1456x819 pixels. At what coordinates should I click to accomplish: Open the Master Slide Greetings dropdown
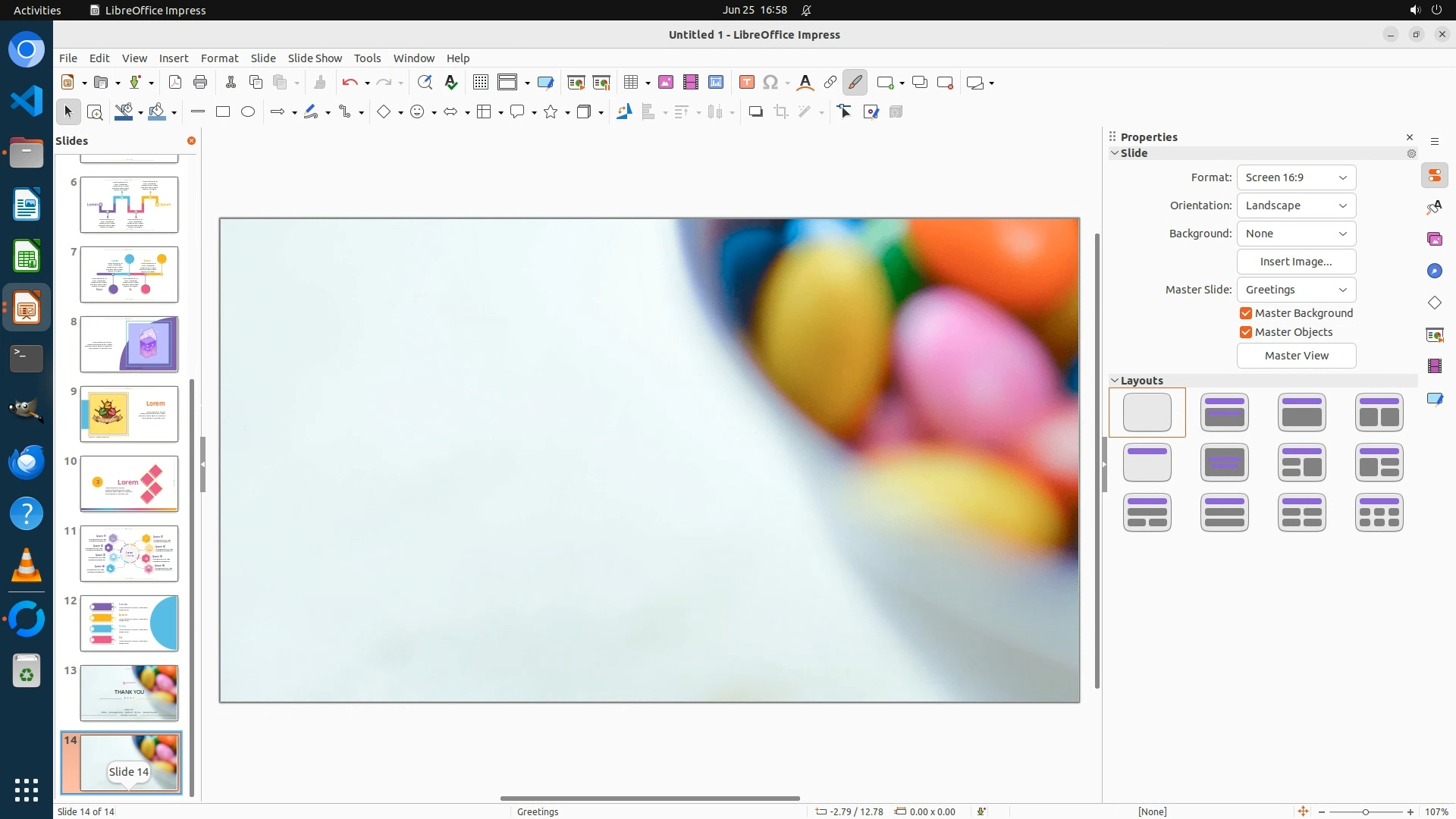point(1296,290)
